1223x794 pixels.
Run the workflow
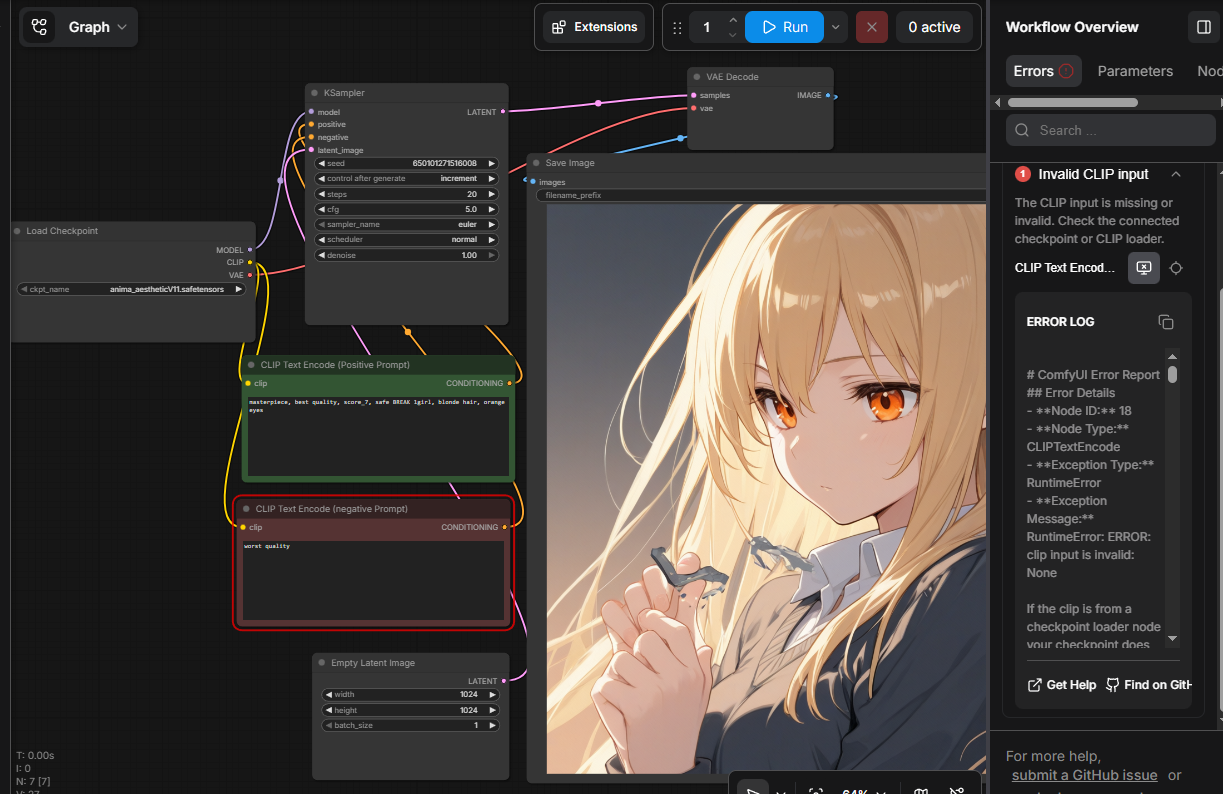tap(784, 27)
